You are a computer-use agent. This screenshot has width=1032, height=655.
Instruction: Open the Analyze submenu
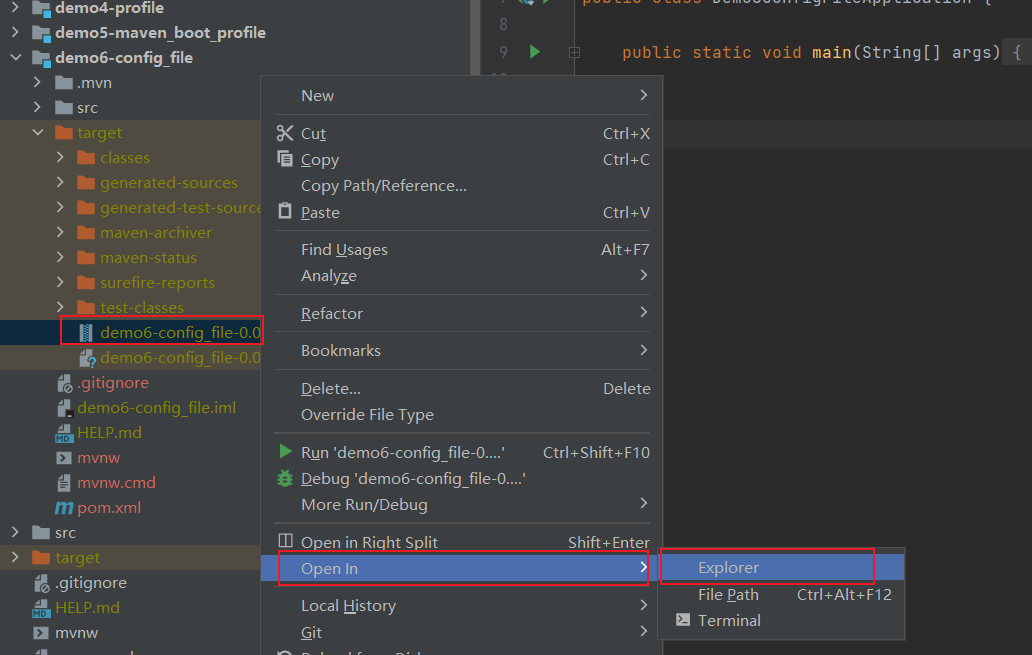[462, 276]
